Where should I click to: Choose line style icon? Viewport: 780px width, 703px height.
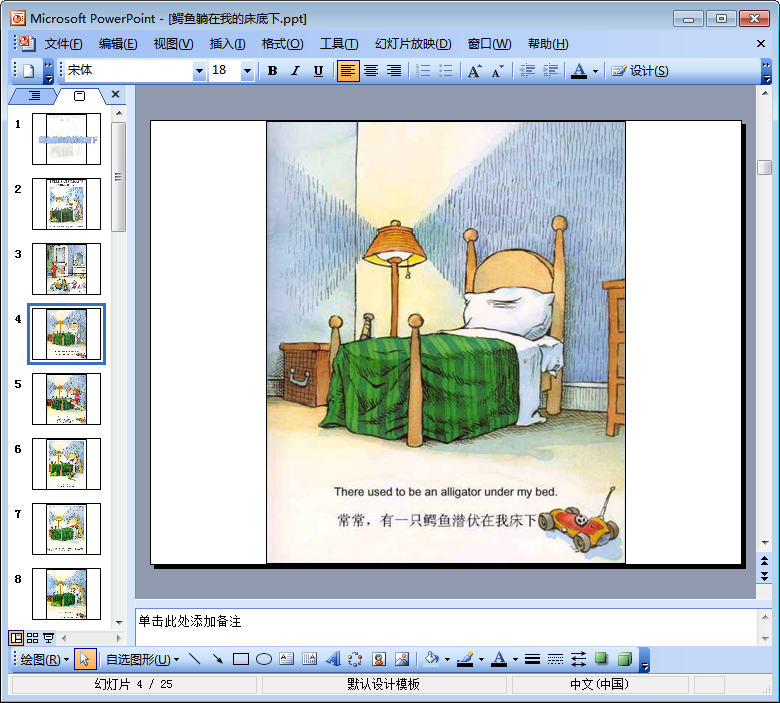click(x=532, y=660)
